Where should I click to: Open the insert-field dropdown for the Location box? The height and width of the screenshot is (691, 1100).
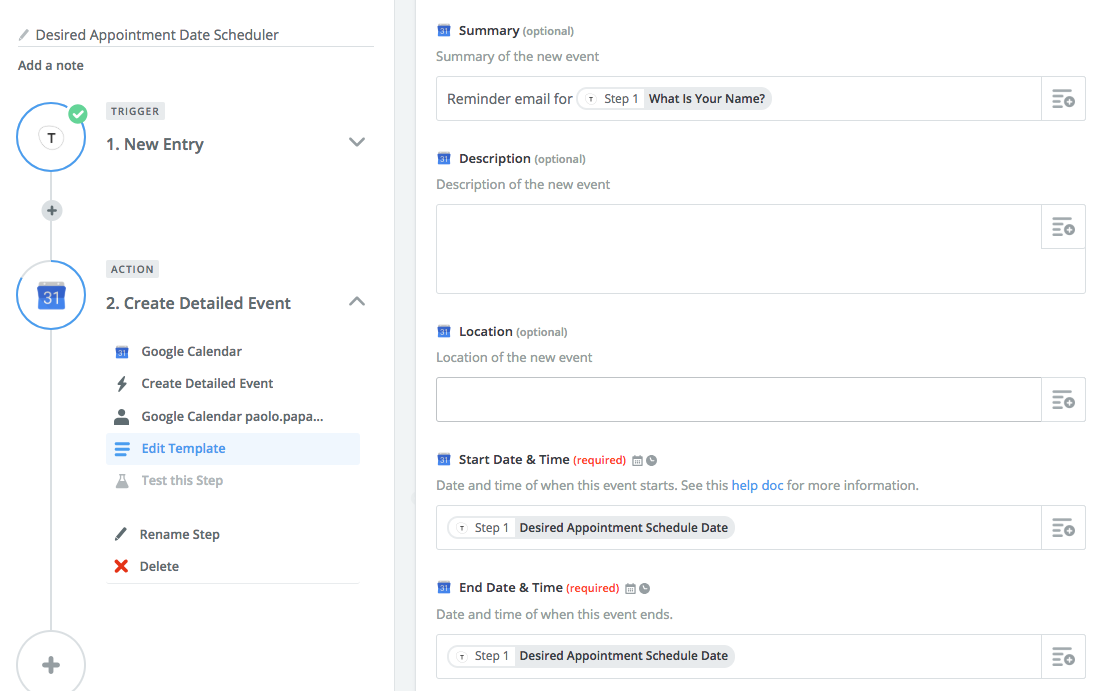tap(1063, 399)
